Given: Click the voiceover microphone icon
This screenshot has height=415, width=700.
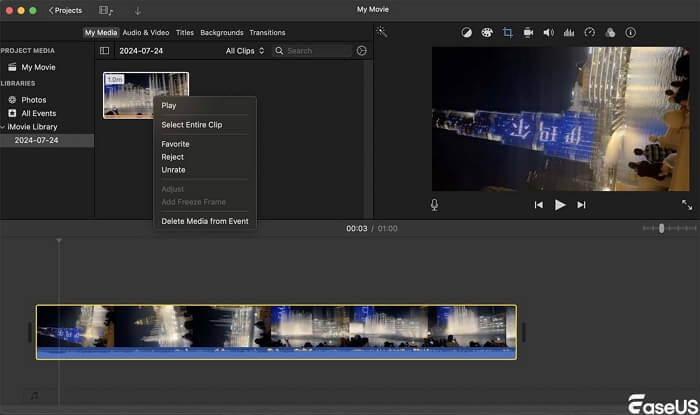Looking at the screenshot, I should click(x=435, y=204).
